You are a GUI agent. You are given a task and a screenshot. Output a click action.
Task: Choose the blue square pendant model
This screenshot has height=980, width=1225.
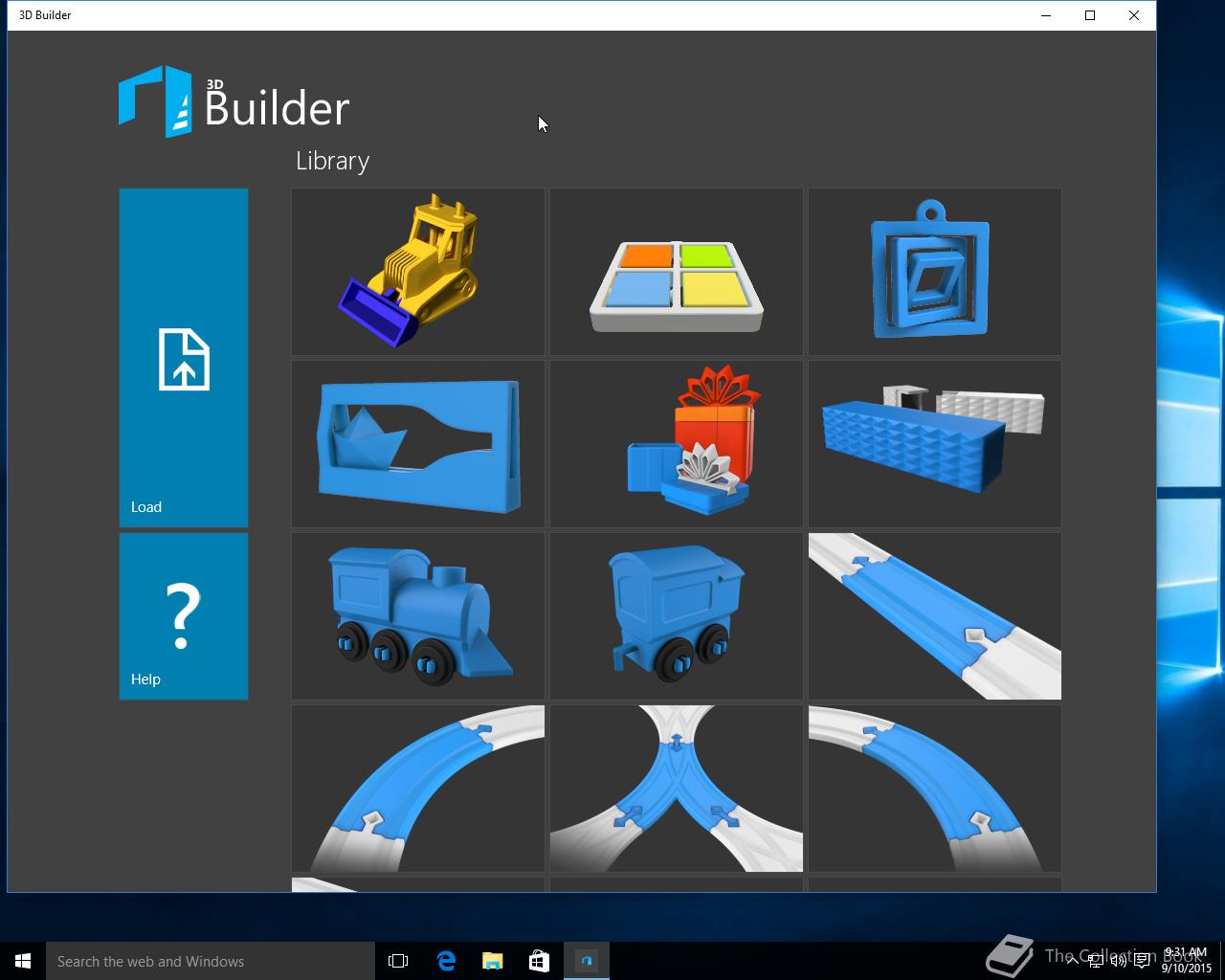click(935, 272)
